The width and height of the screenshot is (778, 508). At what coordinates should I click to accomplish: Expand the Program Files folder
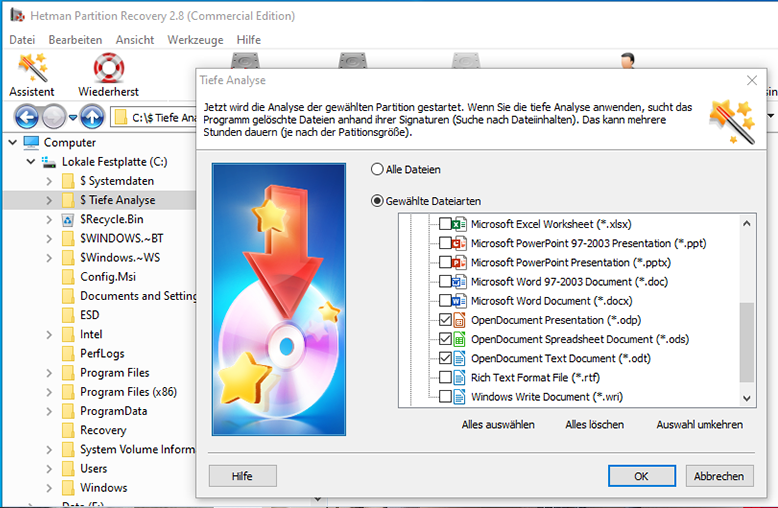click(49, 373)
